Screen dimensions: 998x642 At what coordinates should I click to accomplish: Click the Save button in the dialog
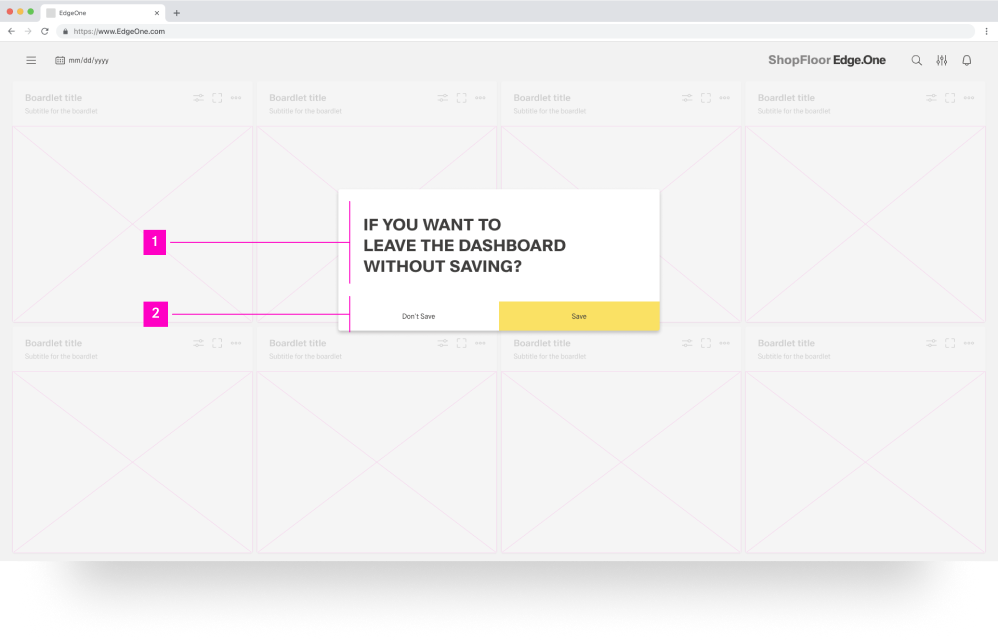pyautogui.click(x=579, y=315)
